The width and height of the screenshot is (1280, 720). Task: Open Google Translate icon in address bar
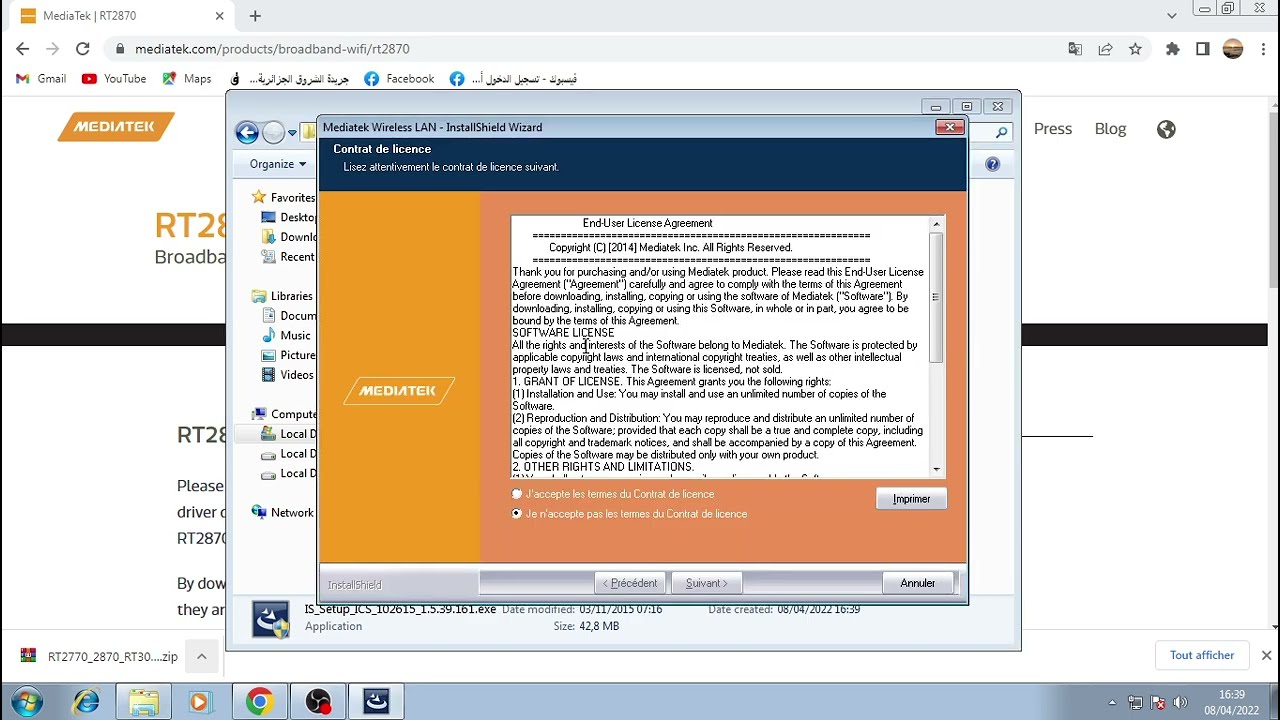(1075, 48)
